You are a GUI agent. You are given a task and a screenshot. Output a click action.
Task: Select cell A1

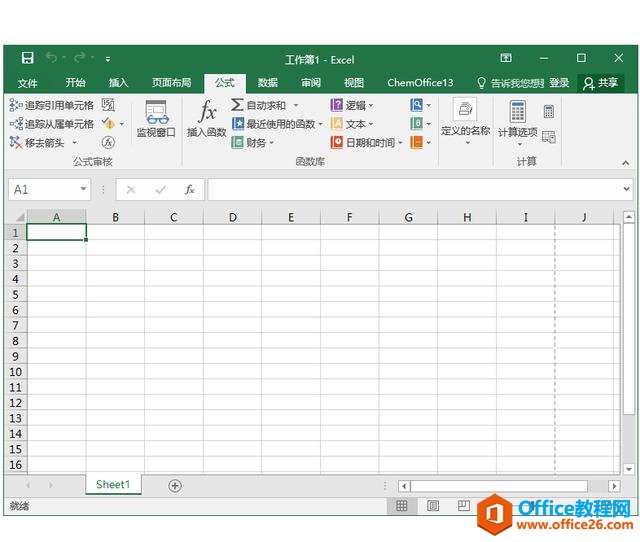56,232
